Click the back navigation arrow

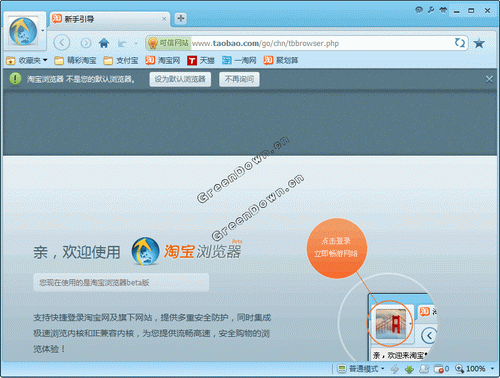62,43
